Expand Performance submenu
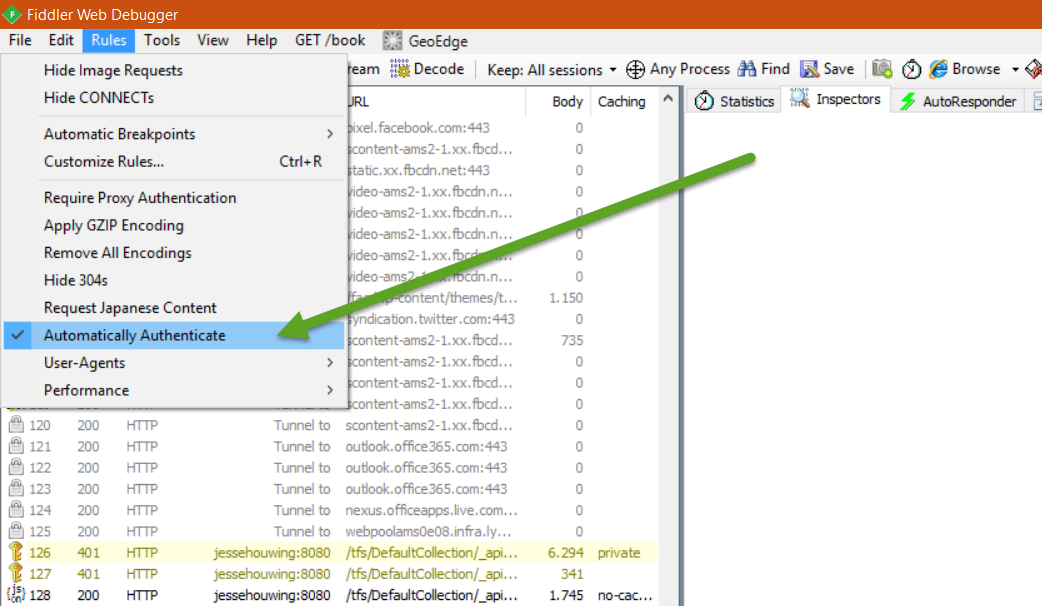The height and width of the screenshot is (606, 1042). pyautogui.click(x=174, y=390)
